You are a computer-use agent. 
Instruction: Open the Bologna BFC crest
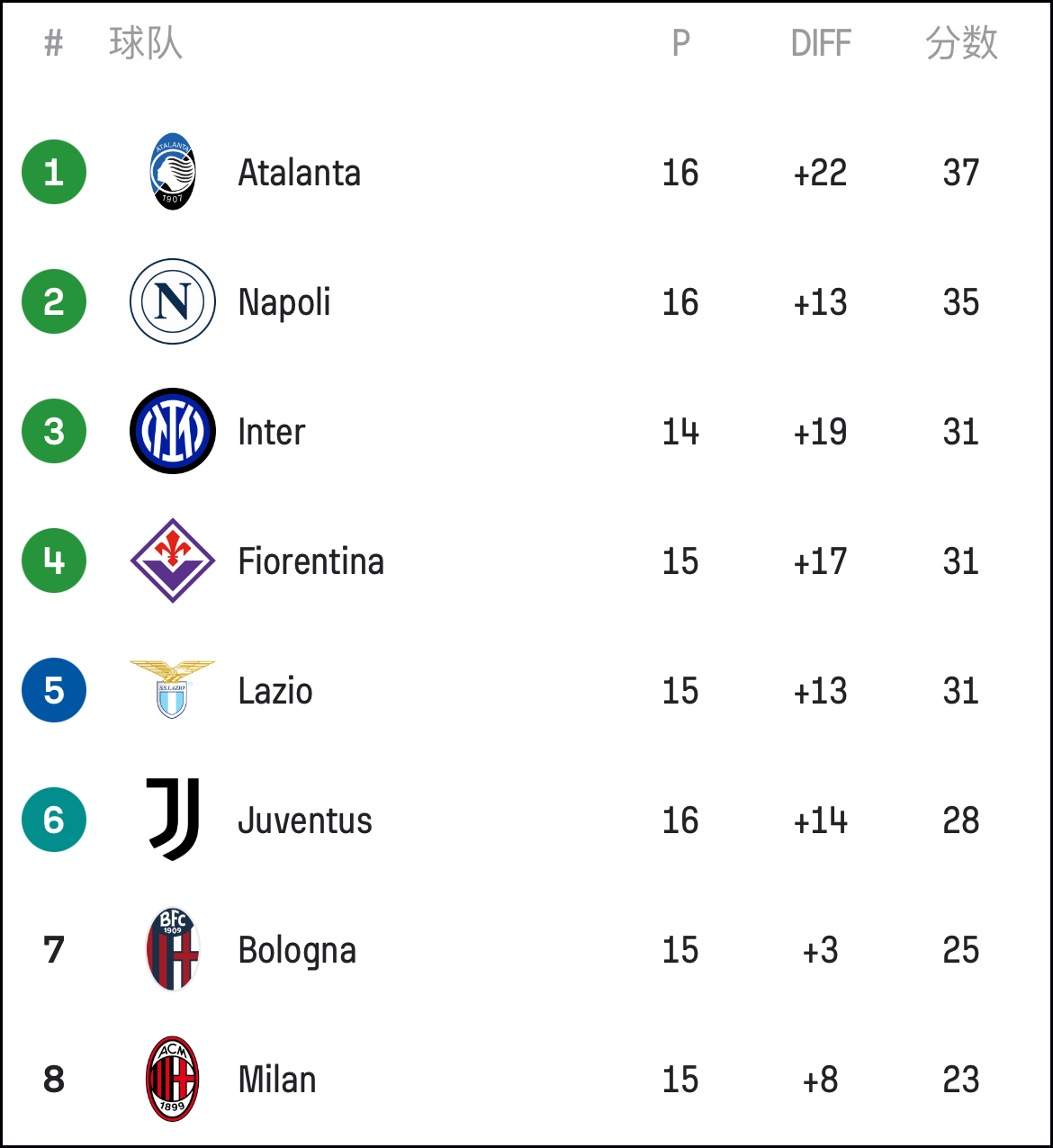pyautogui.click(x=173, y=949)
